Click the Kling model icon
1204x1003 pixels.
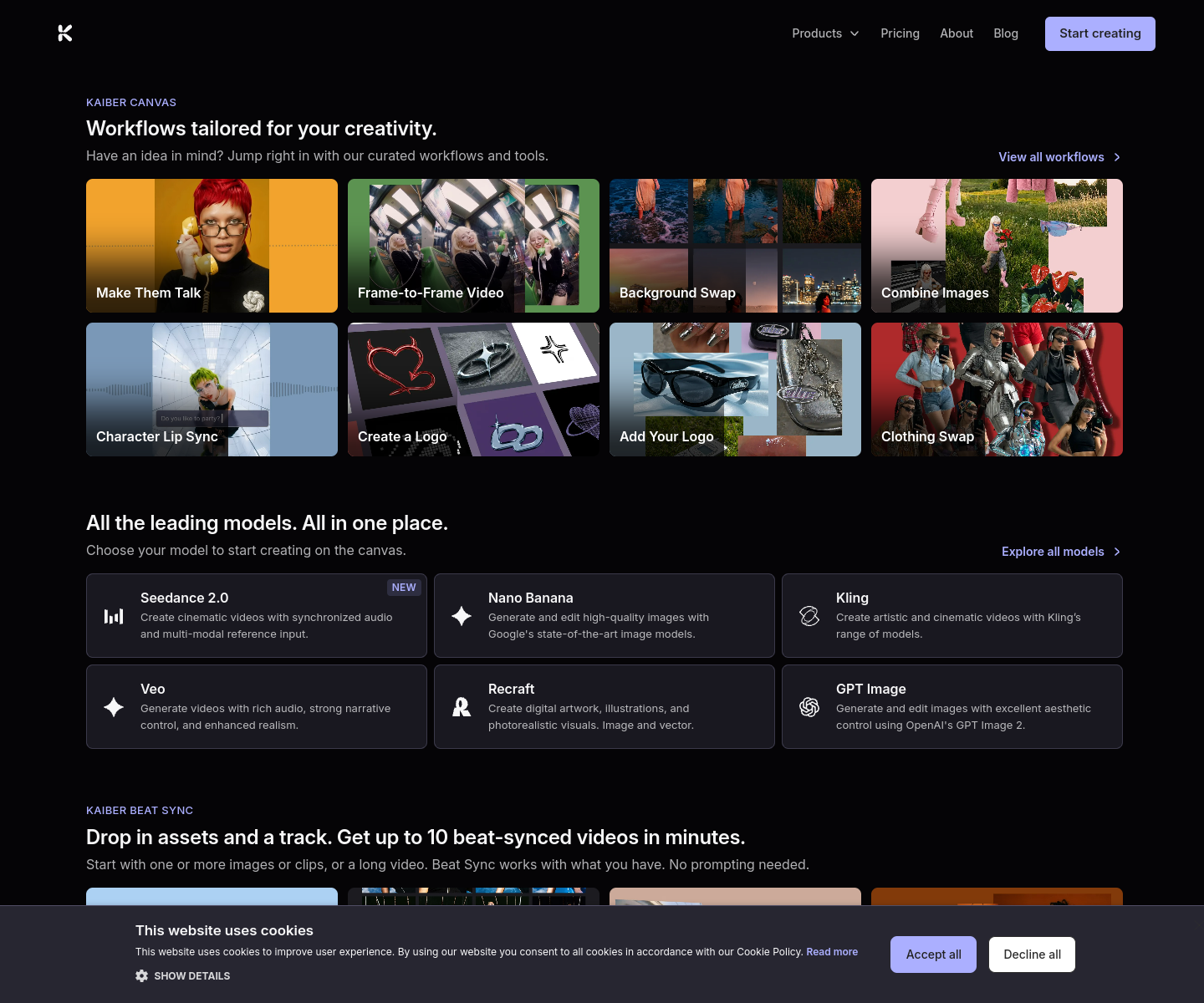pos(809,616)
